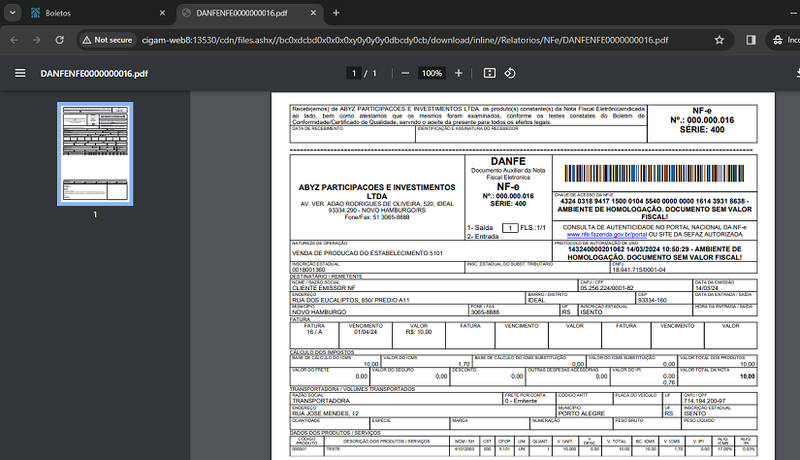
Task: Click the DANFE title text
Action: pos(508,161)
